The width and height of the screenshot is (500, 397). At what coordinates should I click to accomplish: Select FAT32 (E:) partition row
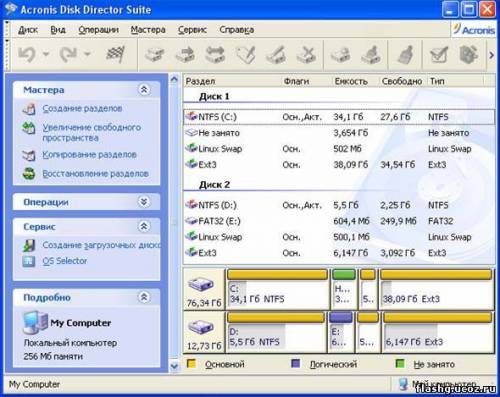pyautogui.click(x=339, y=221)
